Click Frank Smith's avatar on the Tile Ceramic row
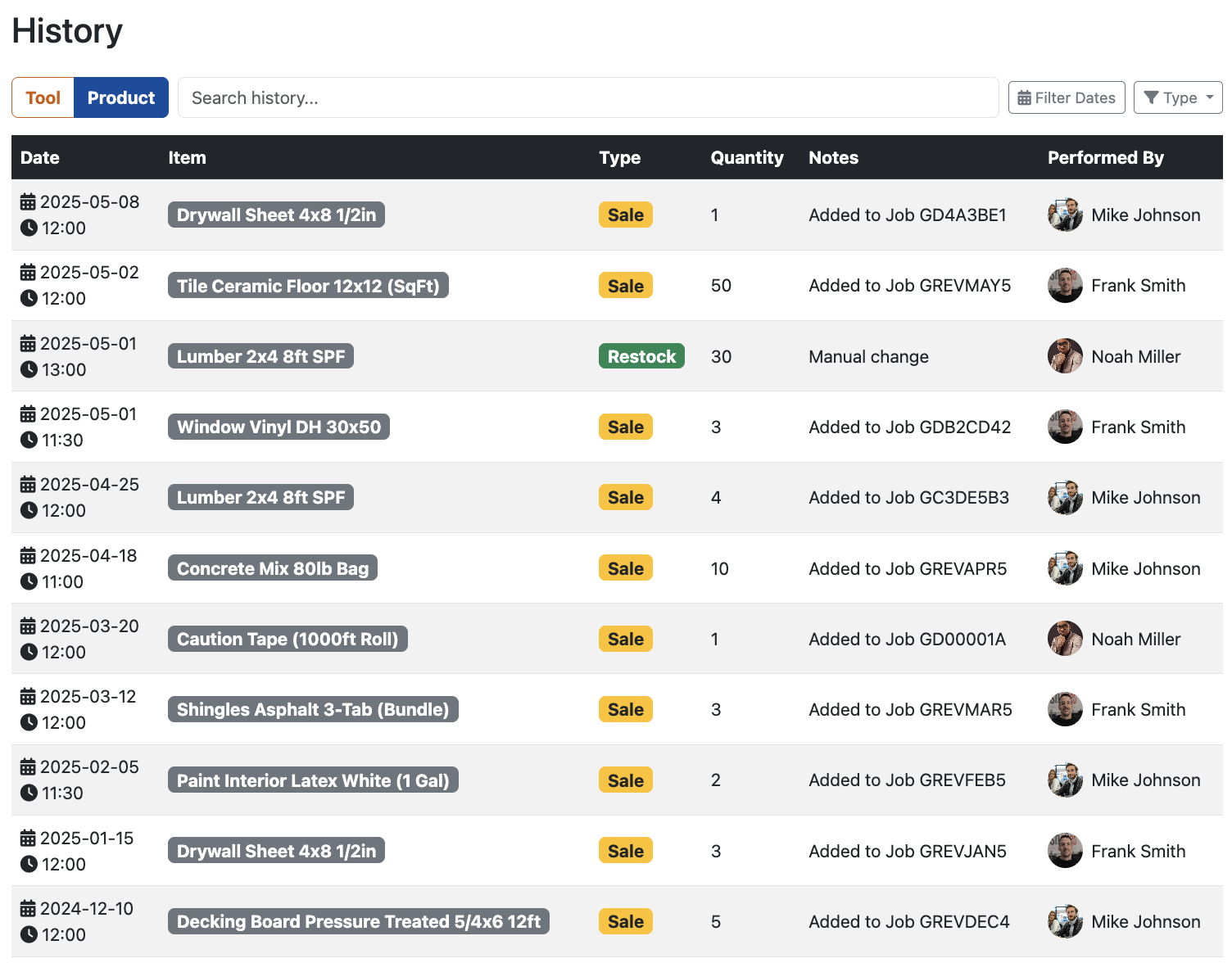The width and height of the screenshot is (1232, 963). pyautogui.click(x=1065, y=286)
